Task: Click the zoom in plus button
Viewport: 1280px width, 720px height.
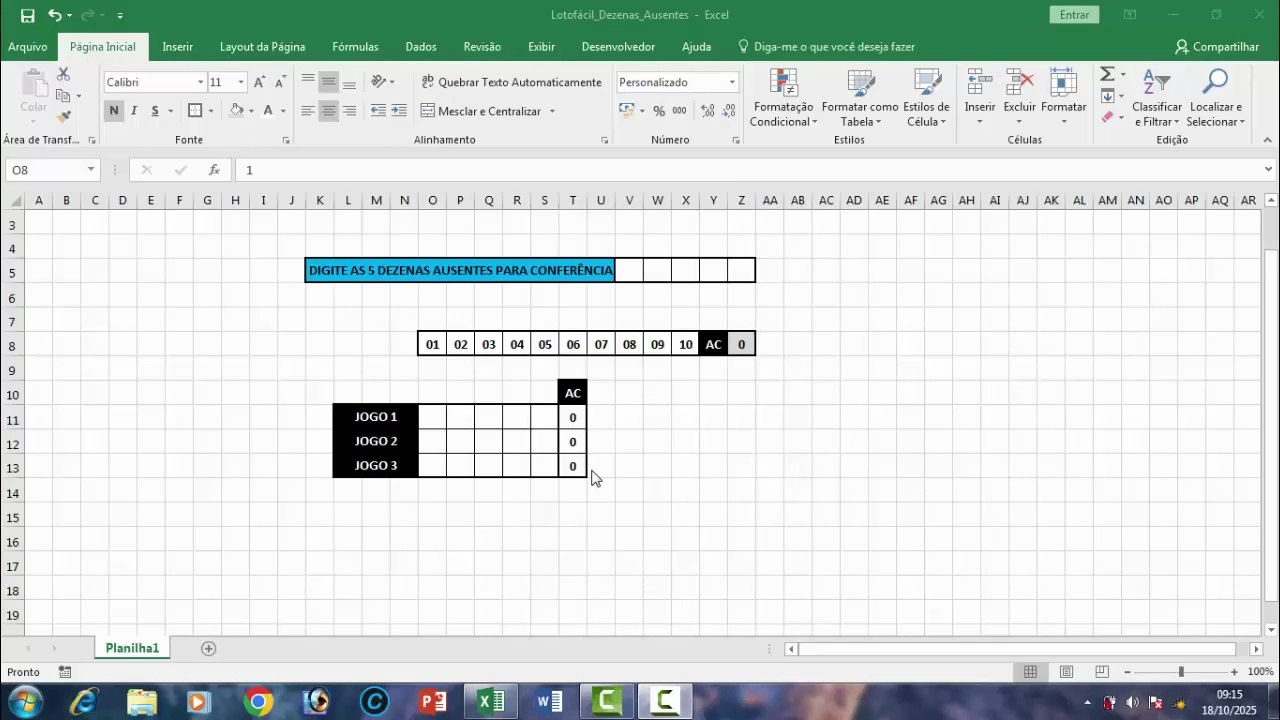Action: click(1234, 672)
